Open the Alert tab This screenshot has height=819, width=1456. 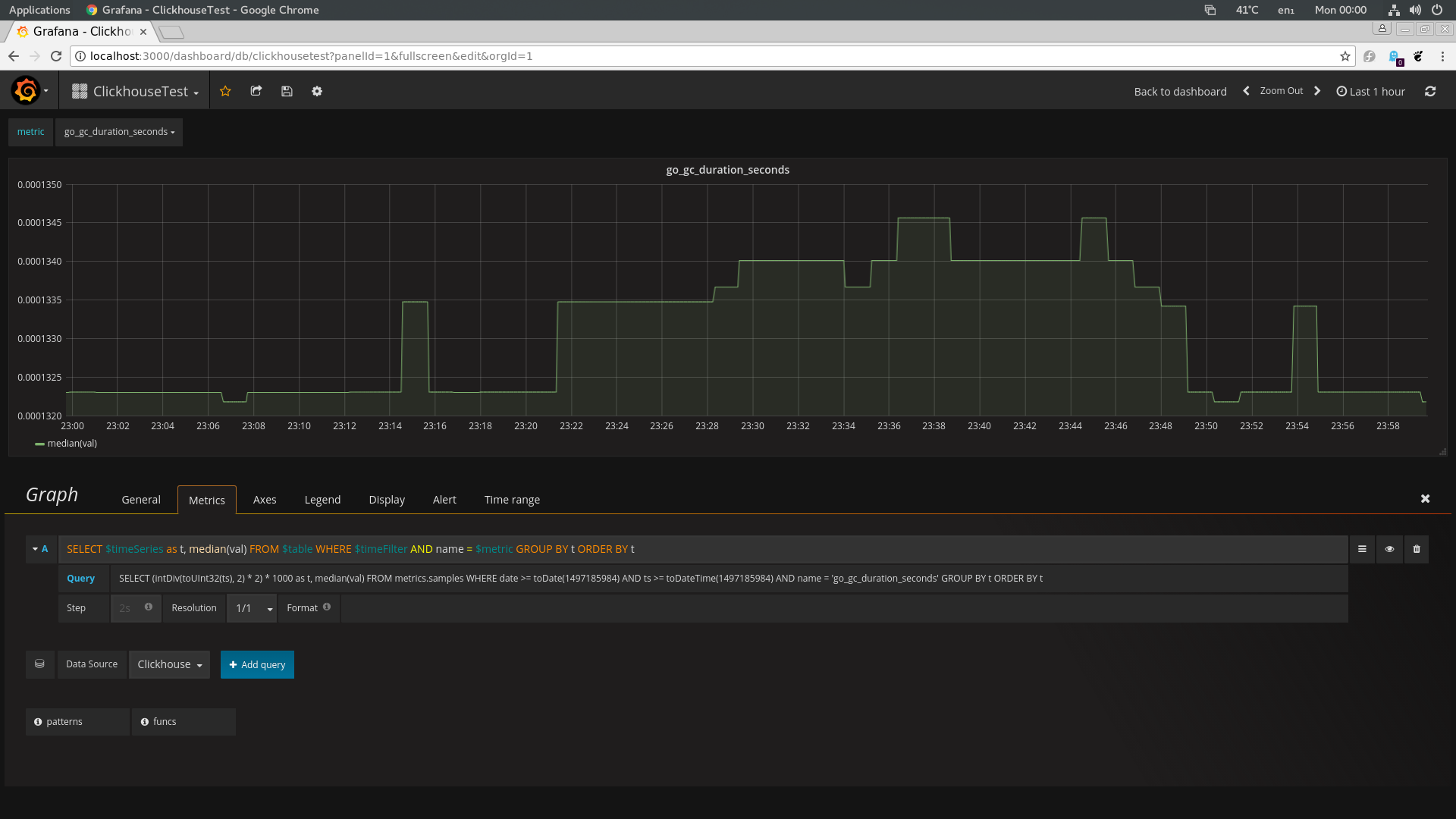click(444, 500)
